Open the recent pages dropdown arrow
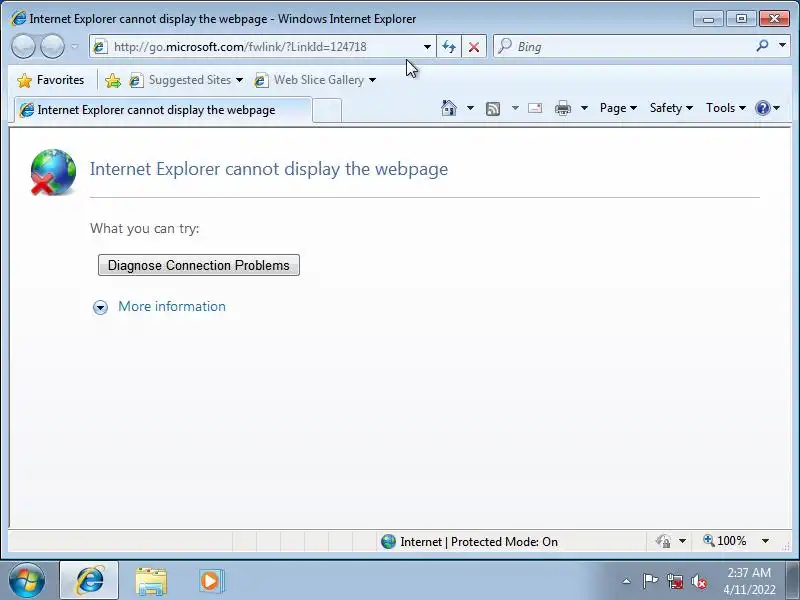The width and height of the screenshot is (800, 600). 74,46
